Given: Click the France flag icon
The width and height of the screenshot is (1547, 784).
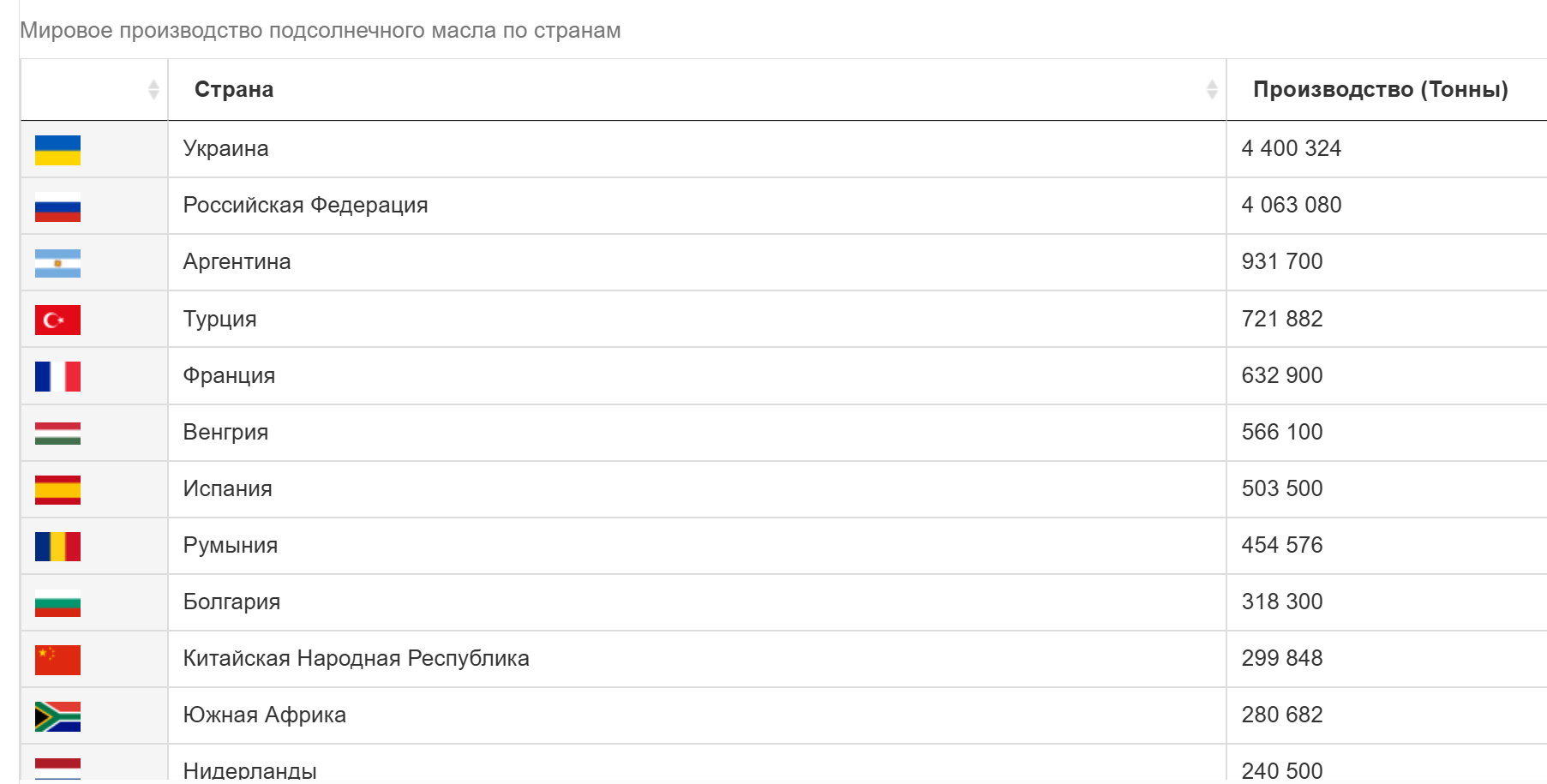Looking at the screenshot, I should (57, 376).
